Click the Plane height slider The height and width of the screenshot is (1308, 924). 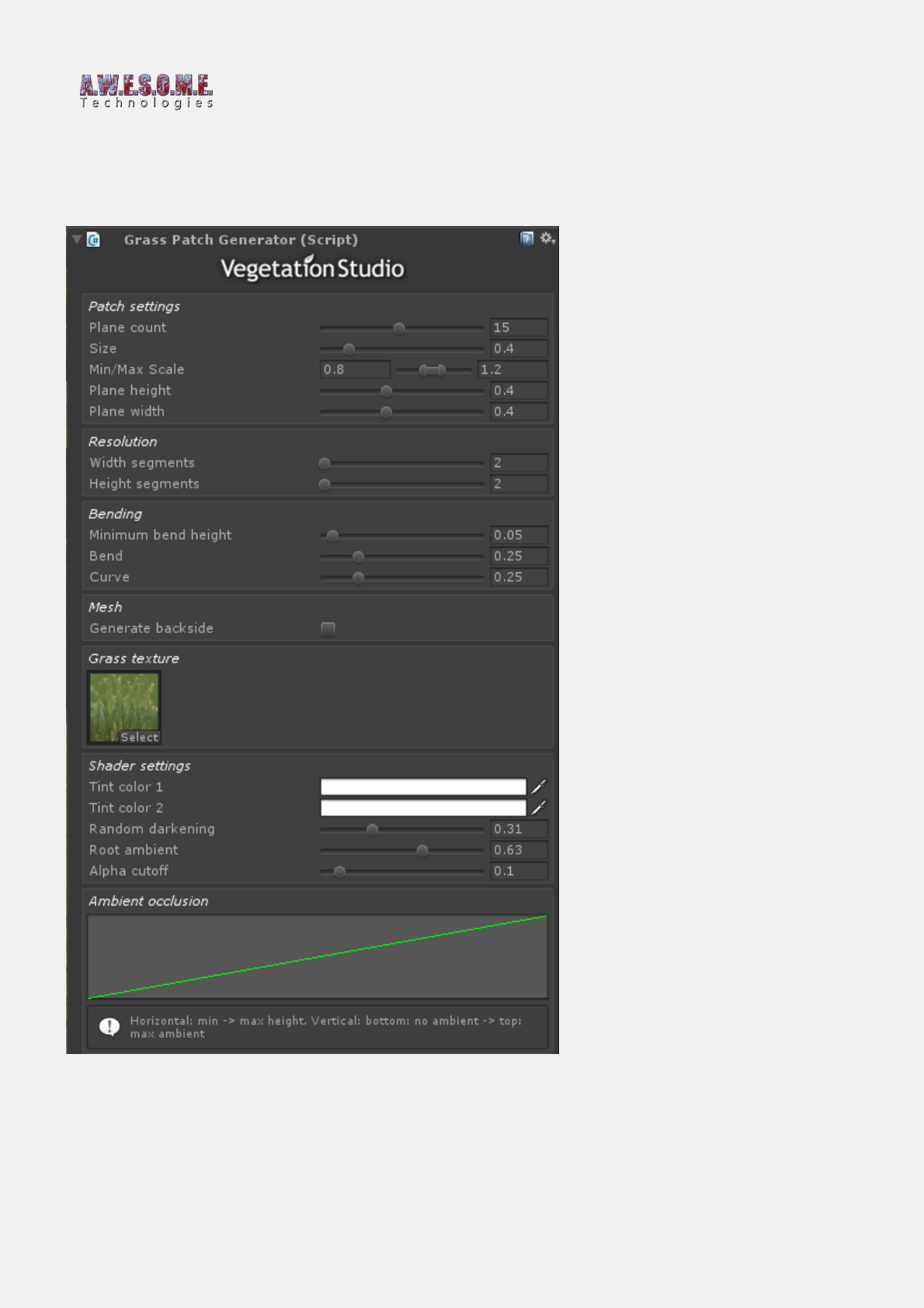coord(401,391)
